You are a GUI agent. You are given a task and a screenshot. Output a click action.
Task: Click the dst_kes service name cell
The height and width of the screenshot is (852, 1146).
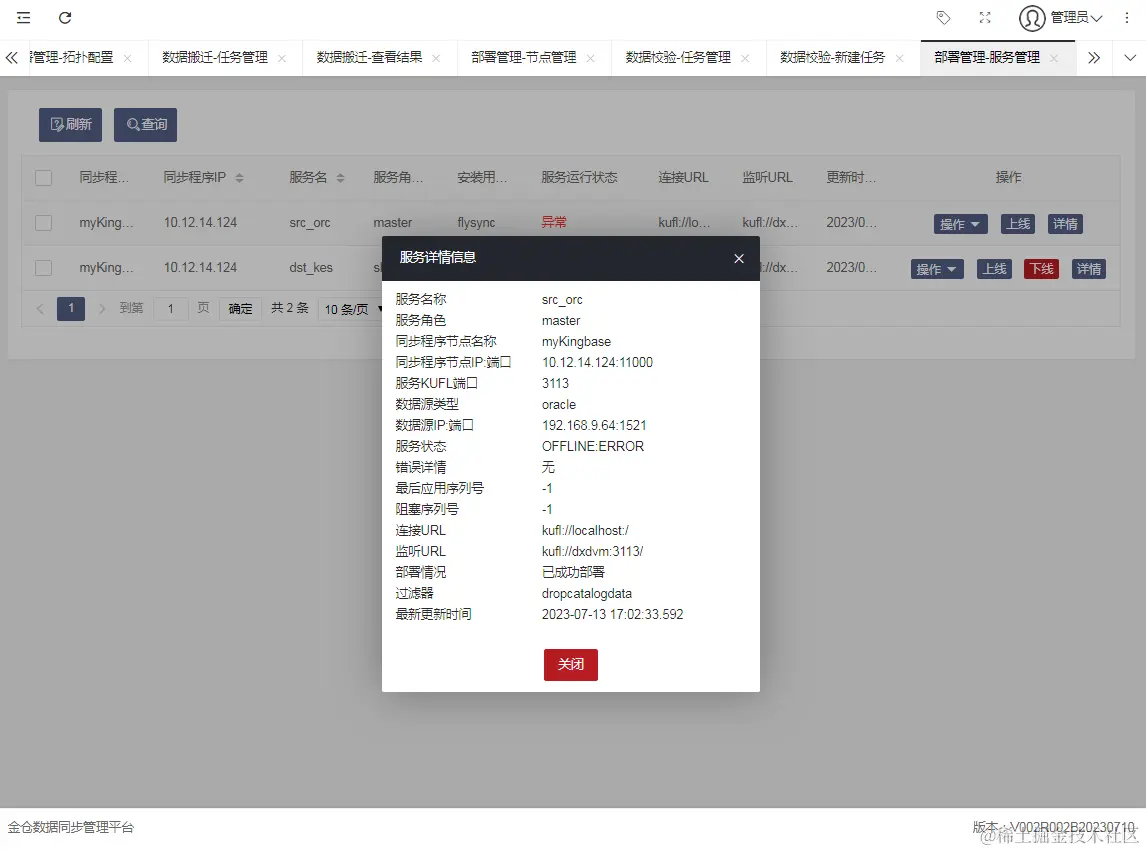311,268
